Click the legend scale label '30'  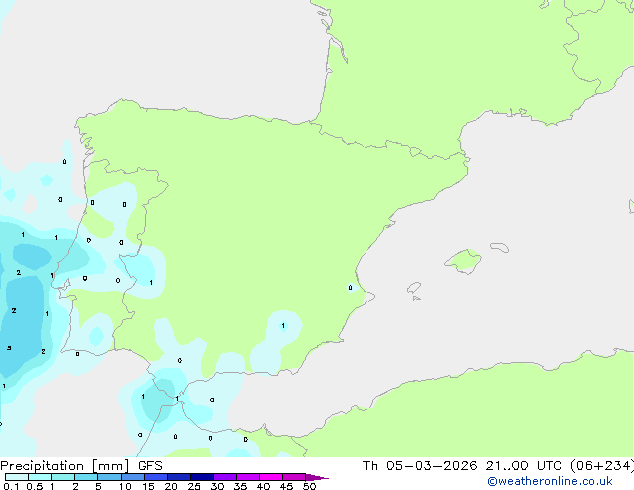(x=217, y=486)
